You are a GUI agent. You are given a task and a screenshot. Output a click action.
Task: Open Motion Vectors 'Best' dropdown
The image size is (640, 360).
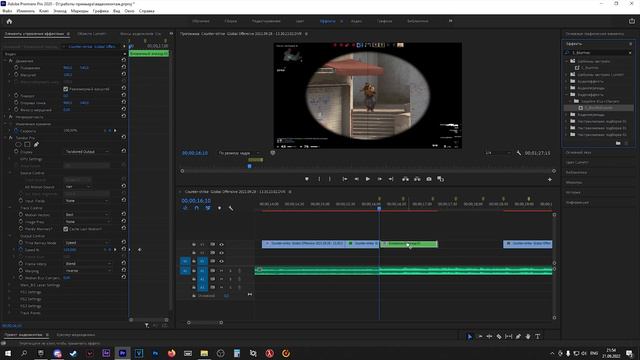(87, 215)
